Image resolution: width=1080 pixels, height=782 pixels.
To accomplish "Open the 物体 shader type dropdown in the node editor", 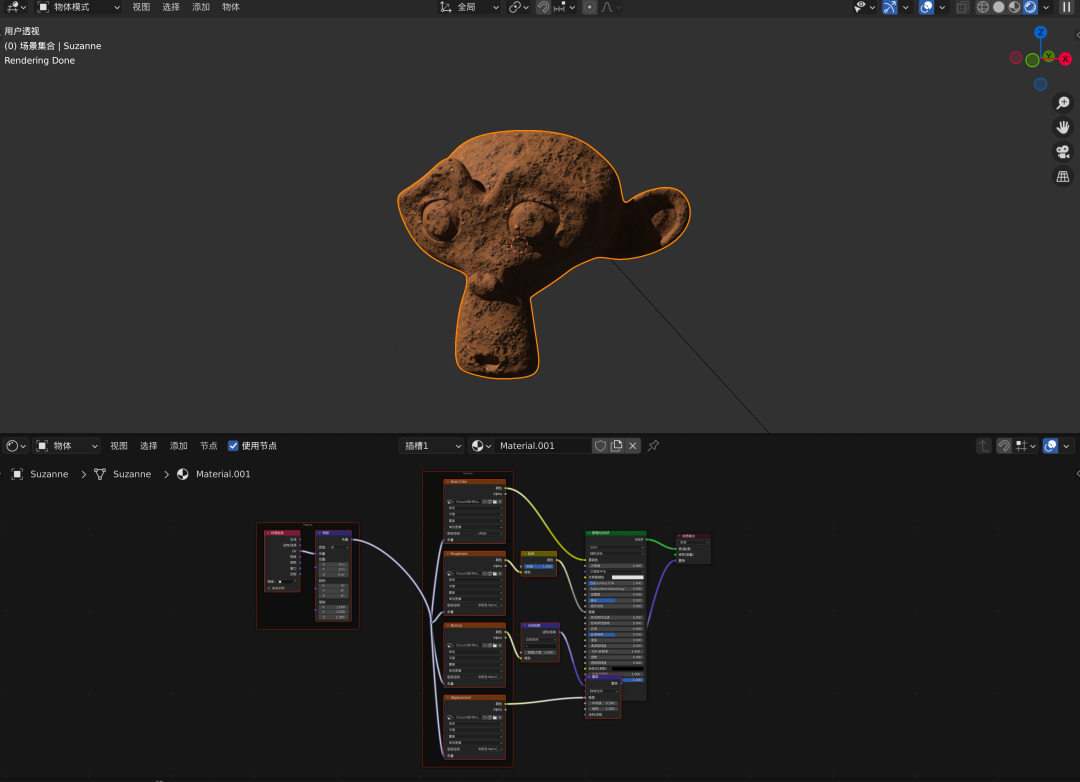I will (x=67, y=446).
